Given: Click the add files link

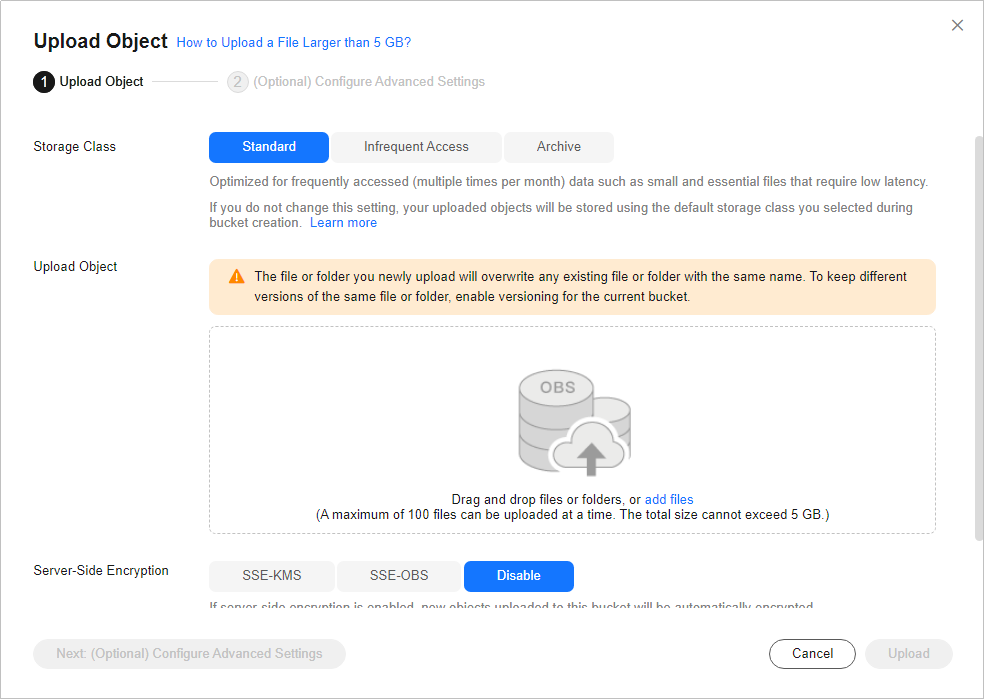Looking at the screenshot, I should [669, 499].
